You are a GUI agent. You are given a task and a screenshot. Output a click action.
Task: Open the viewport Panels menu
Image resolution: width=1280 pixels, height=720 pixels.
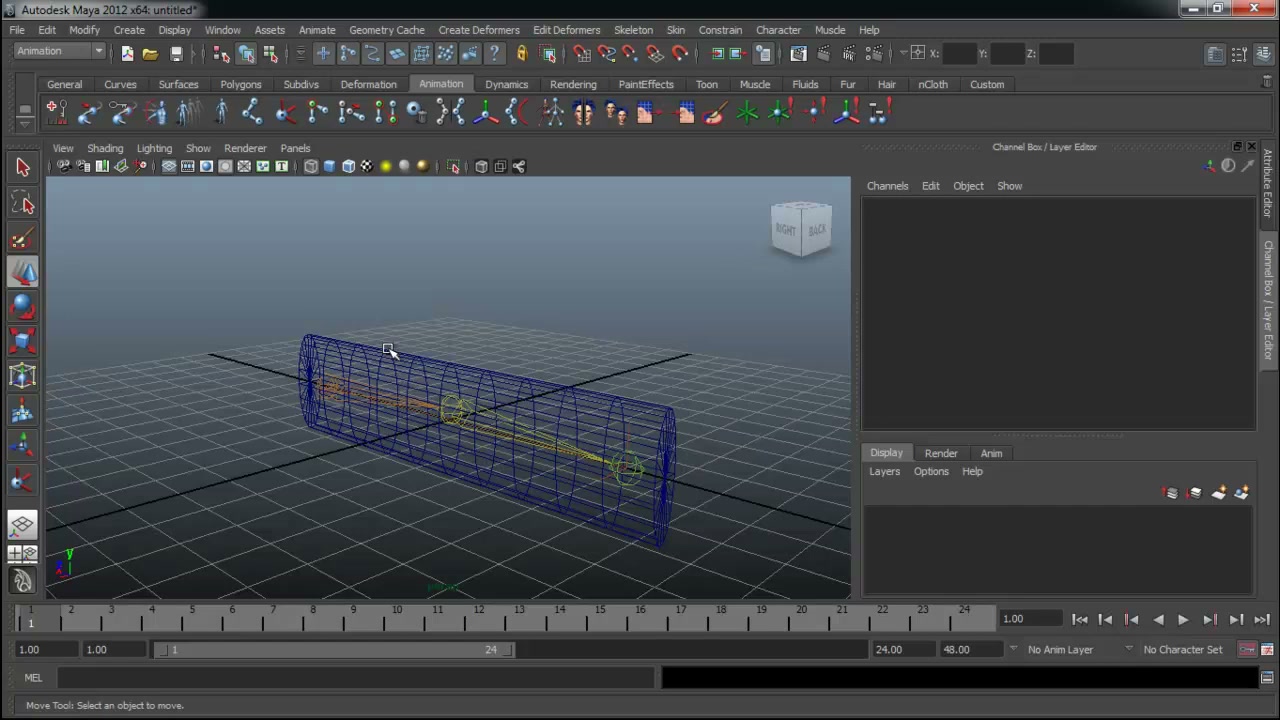295,148
